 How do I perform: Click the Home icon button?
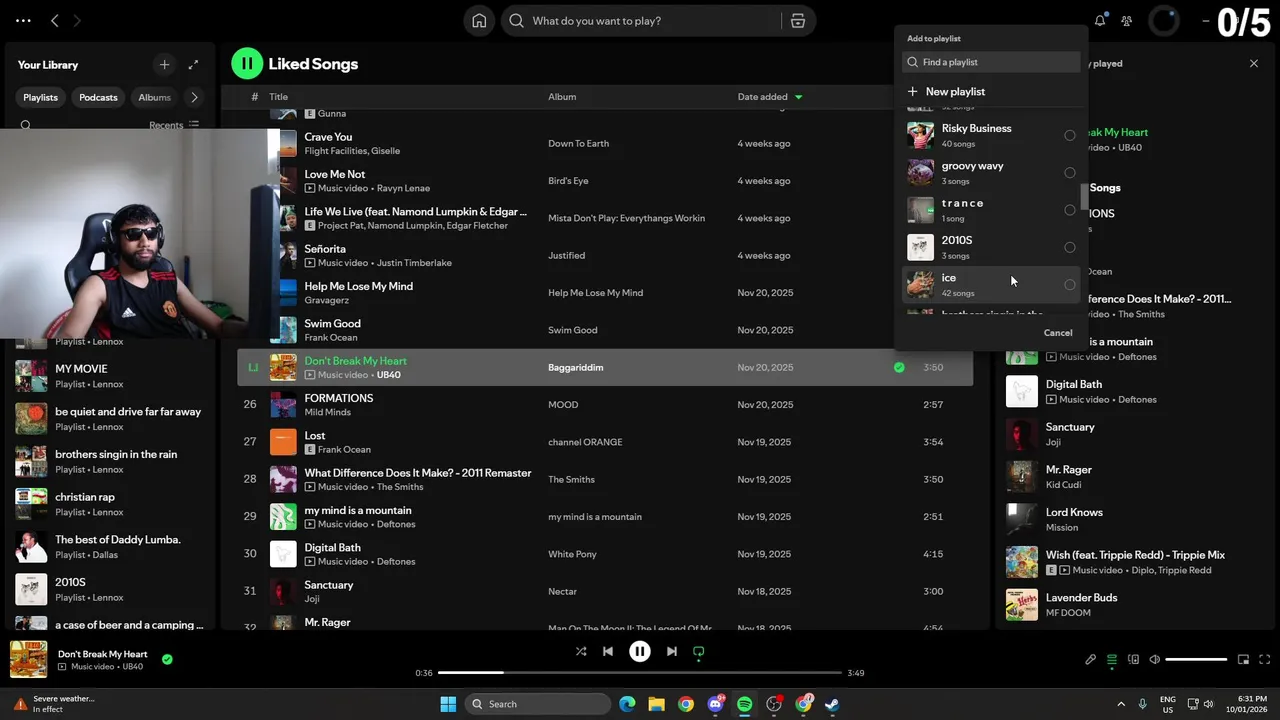[479, 20]
